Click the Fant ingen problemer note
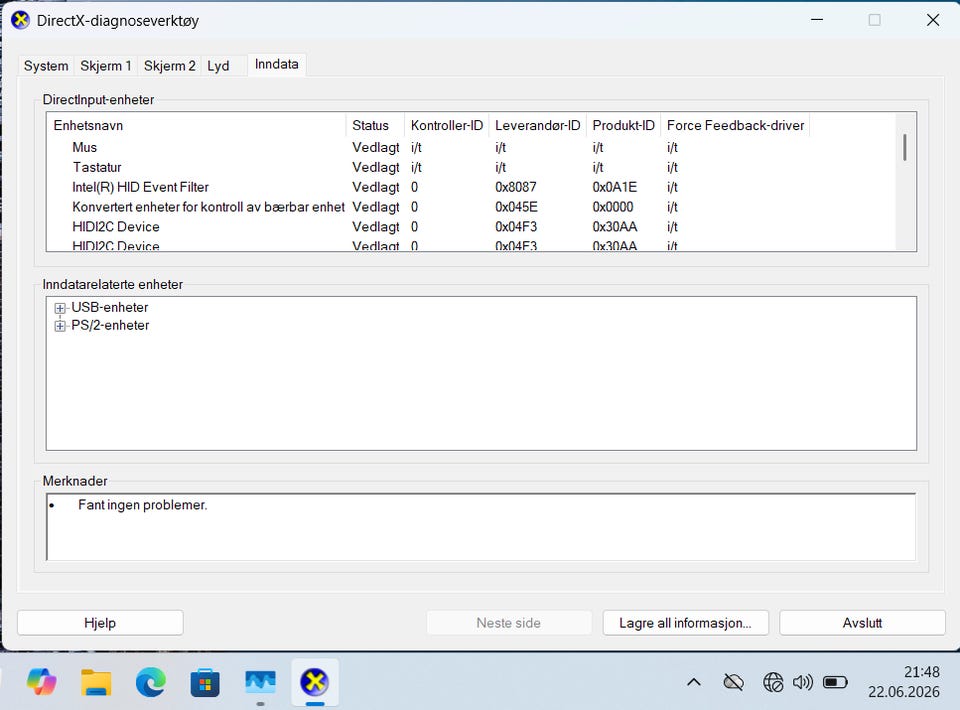Viewport: 960px width, 710px height. [x=143, y=505]
